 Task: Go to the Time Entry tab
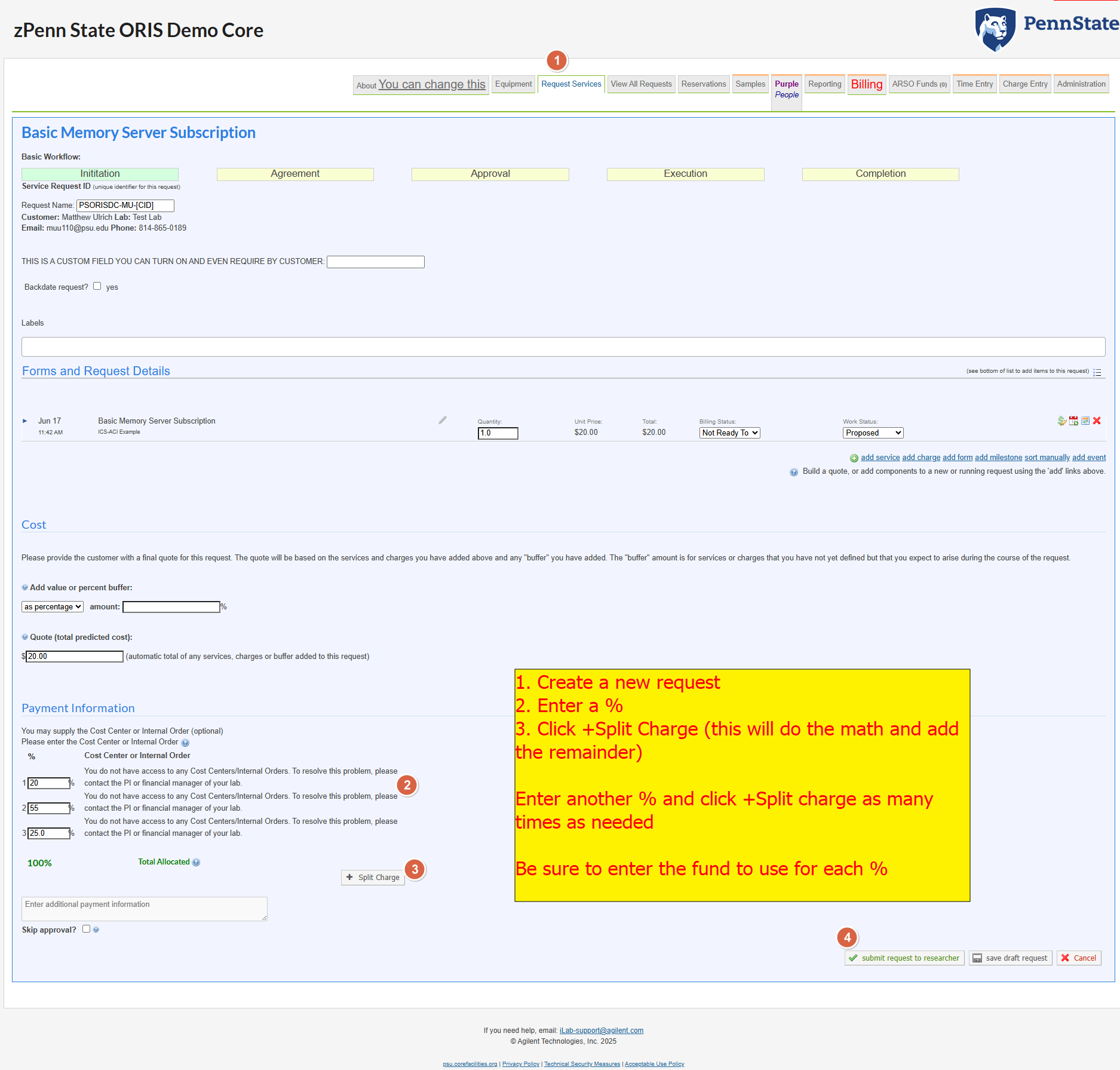pyautogui.click(x=974, y=84)
